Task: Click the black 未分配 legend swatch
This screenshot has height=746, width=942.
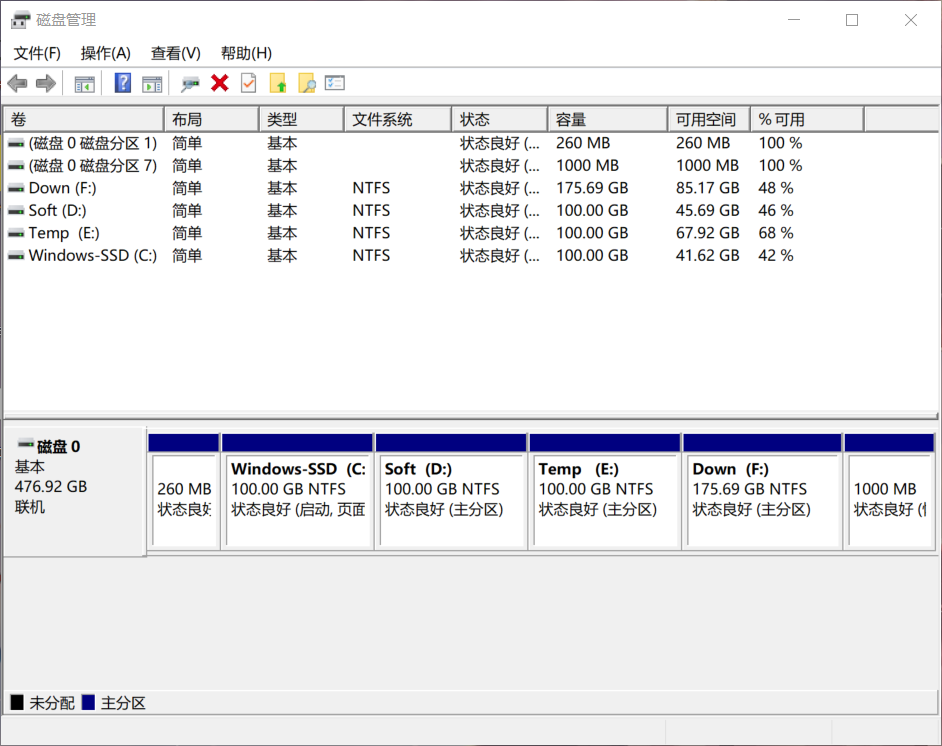Action: pos(17,702)
